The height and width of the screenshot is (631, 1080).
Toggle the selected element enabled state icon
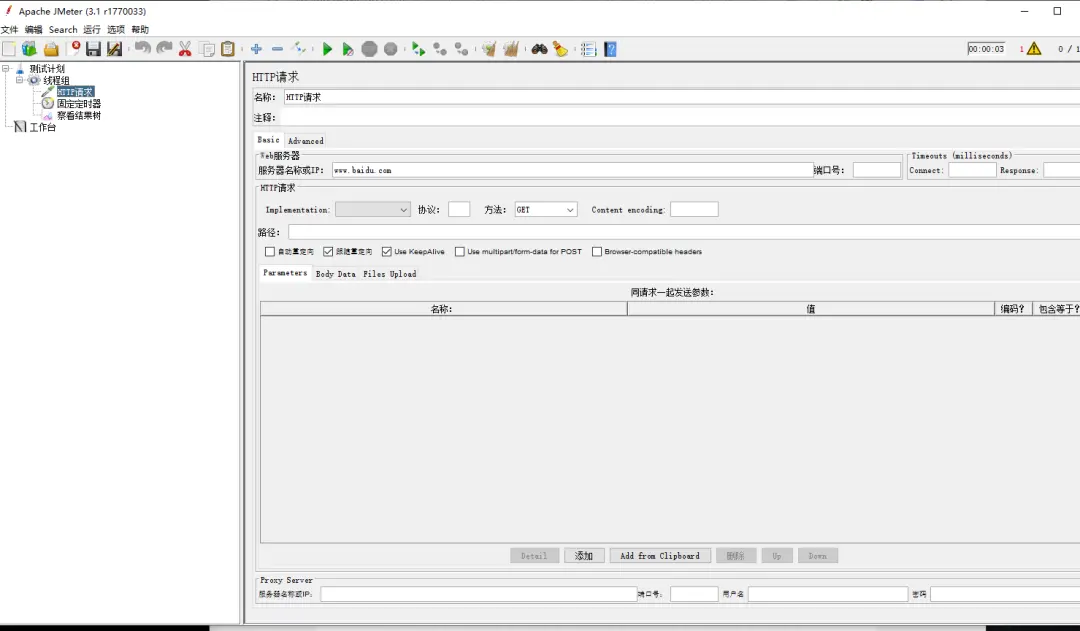click(298, 49)
